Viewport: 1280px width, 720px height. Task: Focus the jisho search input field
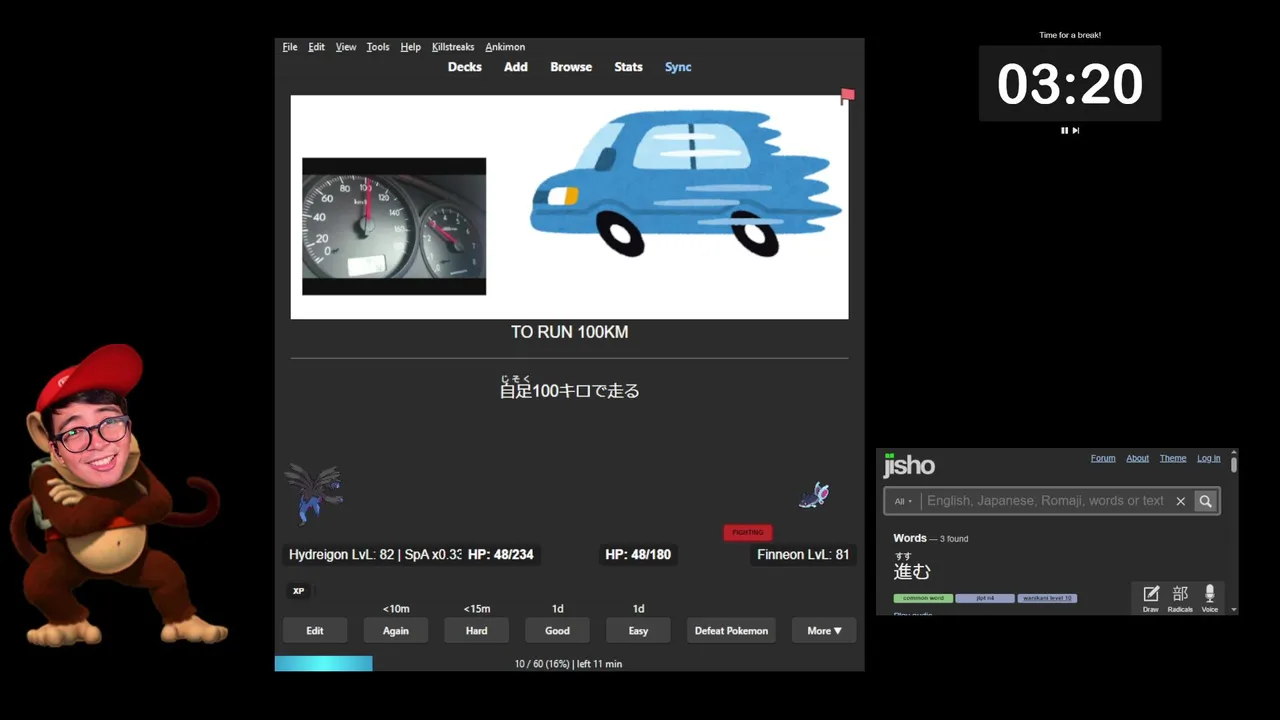[1045, 501]
